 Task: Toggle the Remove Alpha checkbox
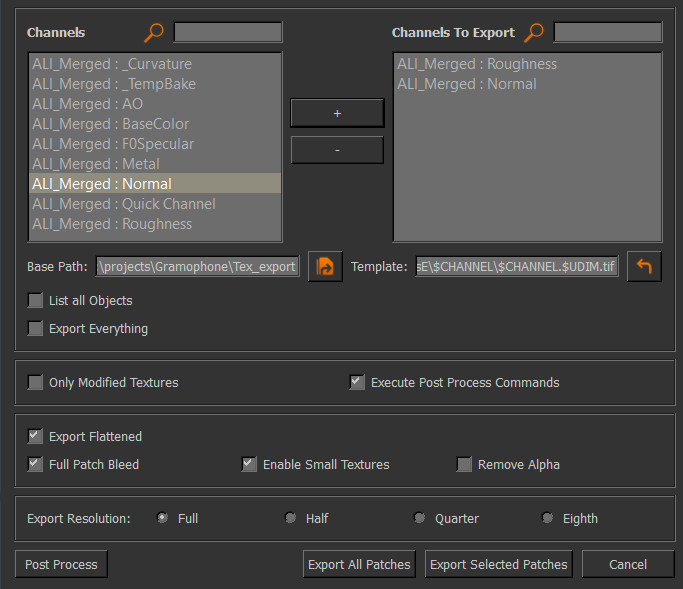(464, 464)
